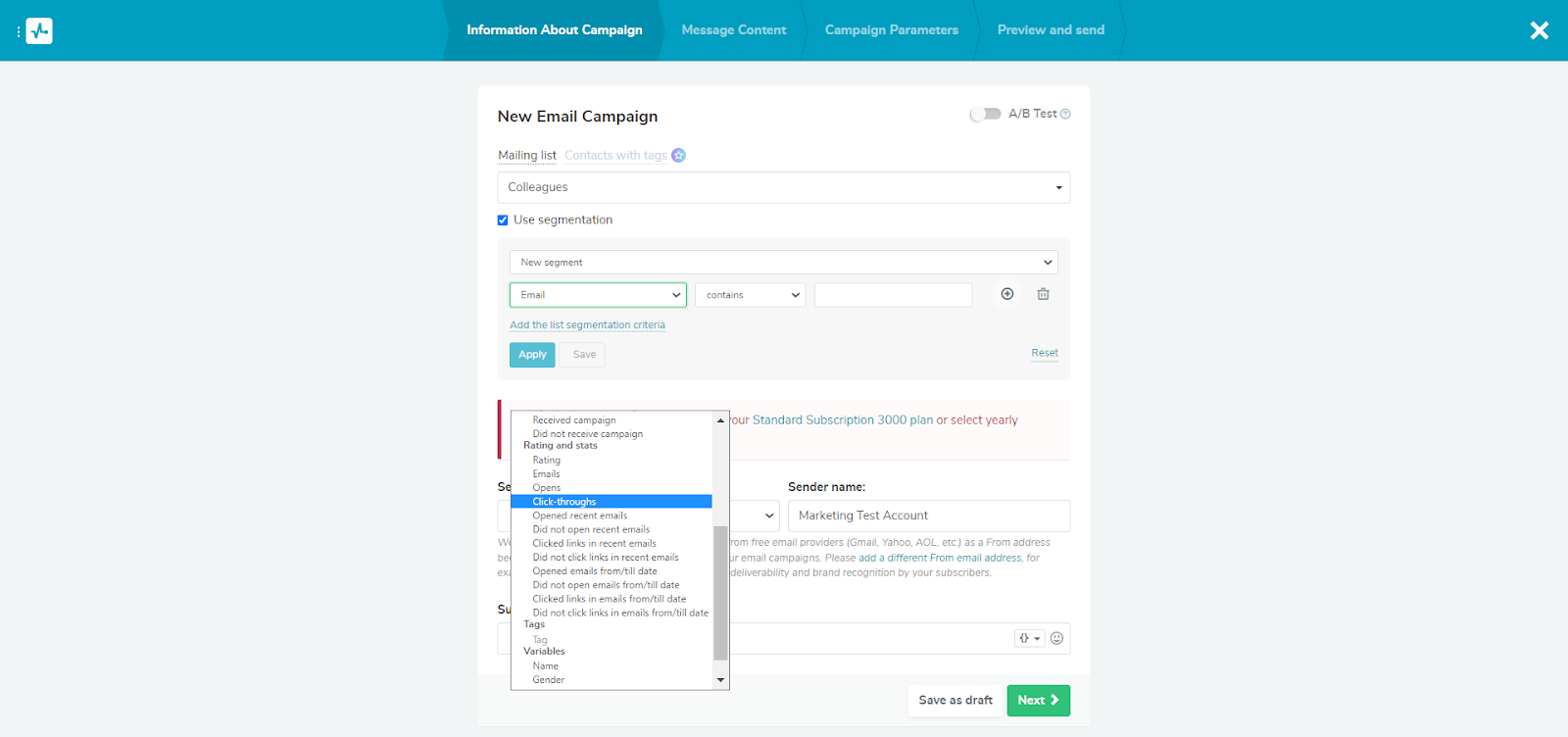Delete the segmentation condition with trash icon
The width and height of the screenshot is (1568, 737).
click(1043, 294)
